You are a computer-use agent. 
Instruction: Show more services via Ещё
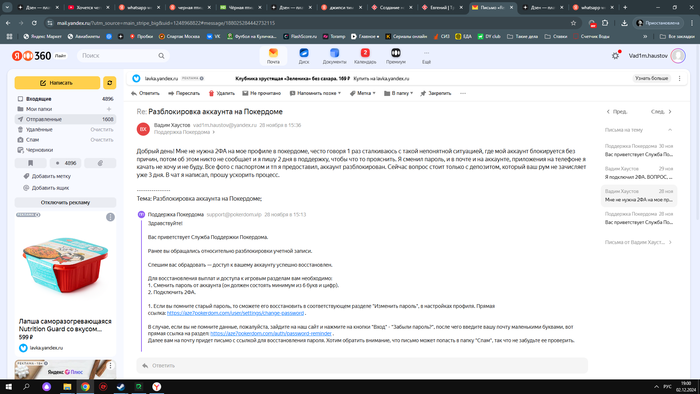pyautogui.click(x=426, y=57)
